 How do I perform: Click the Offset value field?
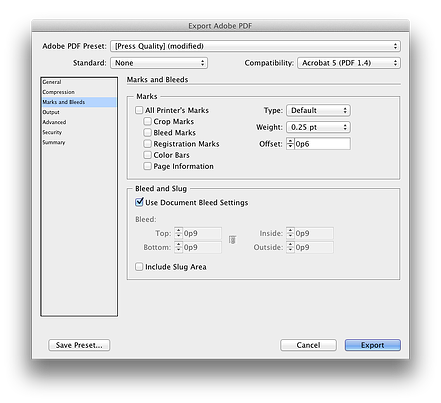point(322,144)
